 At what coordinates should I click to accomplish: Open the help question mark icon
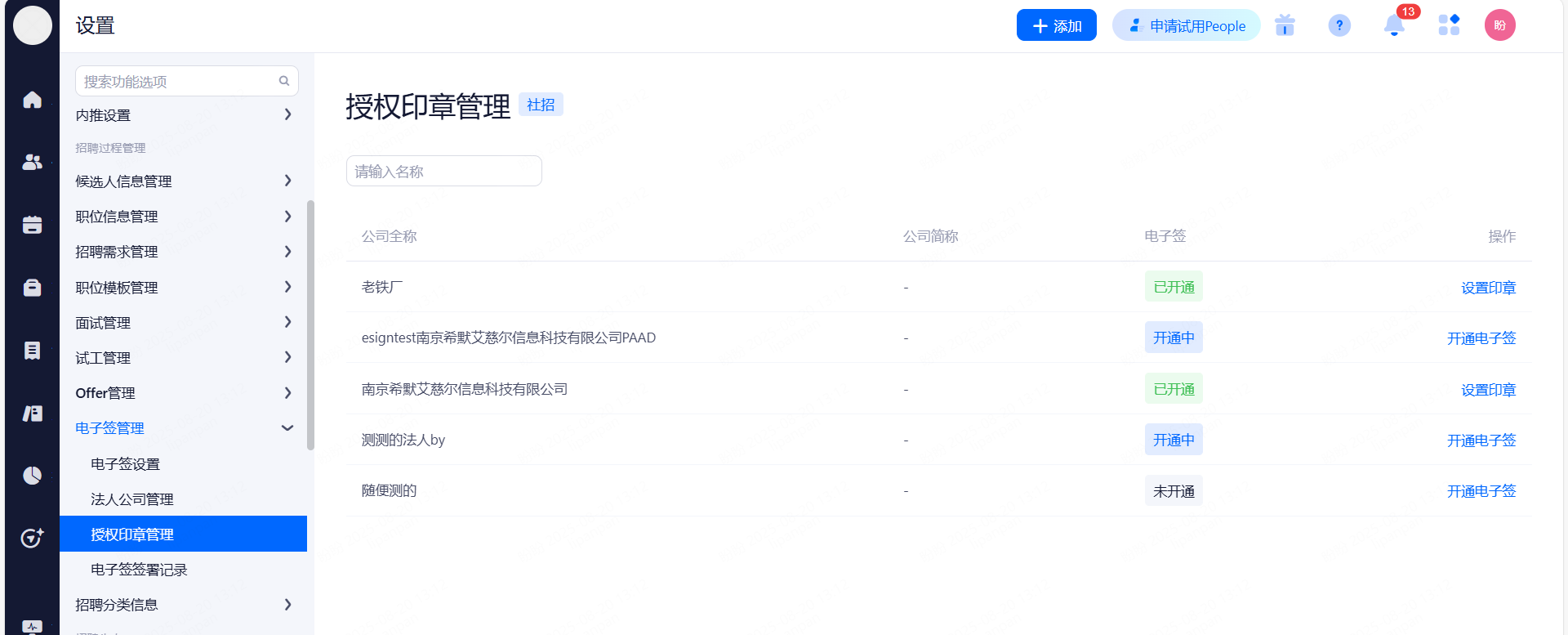1339,25
